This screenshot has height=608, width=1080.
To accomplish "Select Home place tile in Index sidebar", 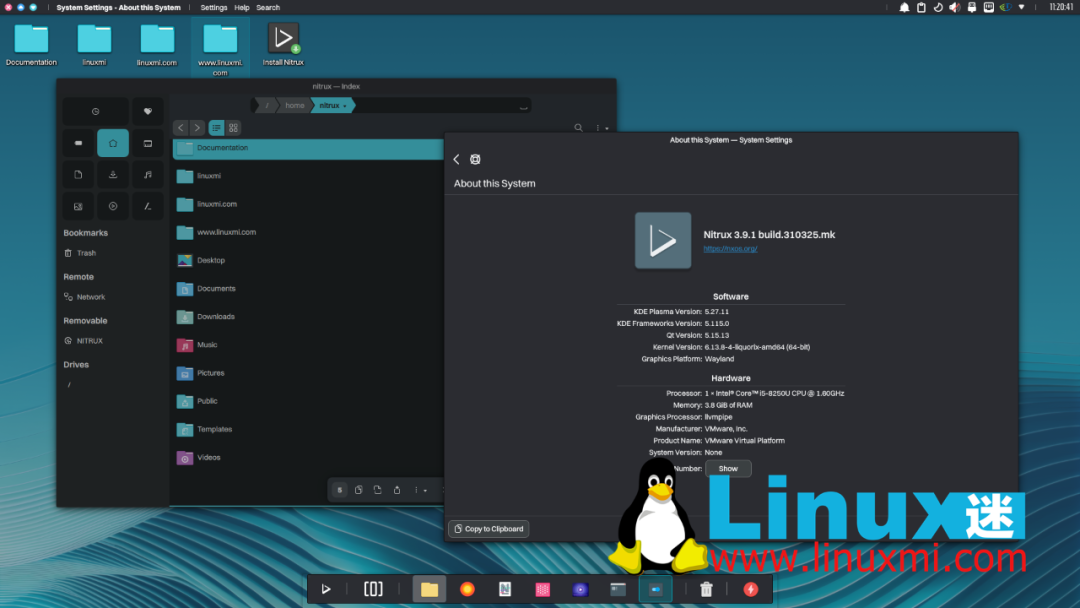I will point(113,143).
